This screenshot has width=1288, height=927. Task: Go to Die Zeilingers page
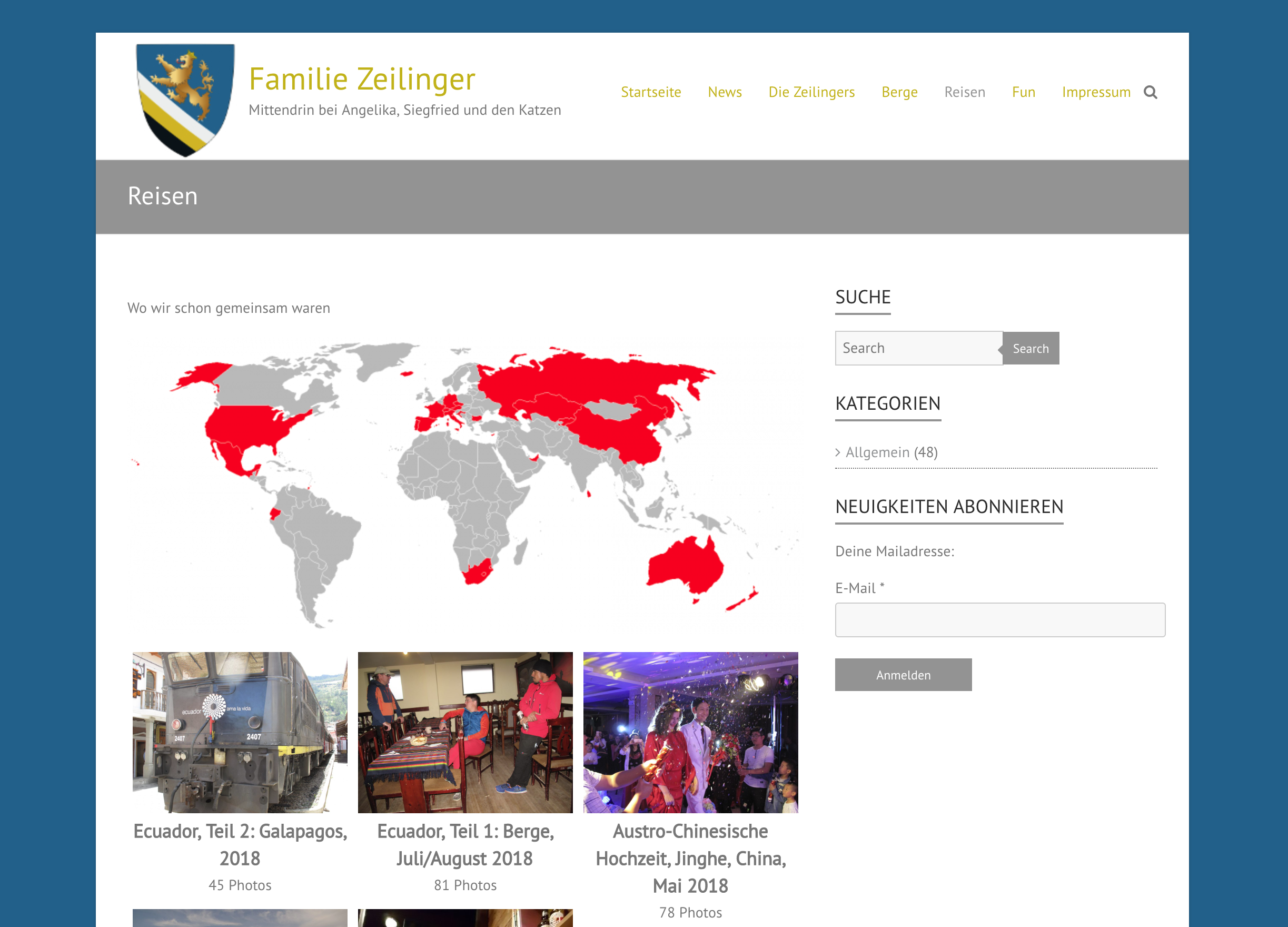coord(811,92)
